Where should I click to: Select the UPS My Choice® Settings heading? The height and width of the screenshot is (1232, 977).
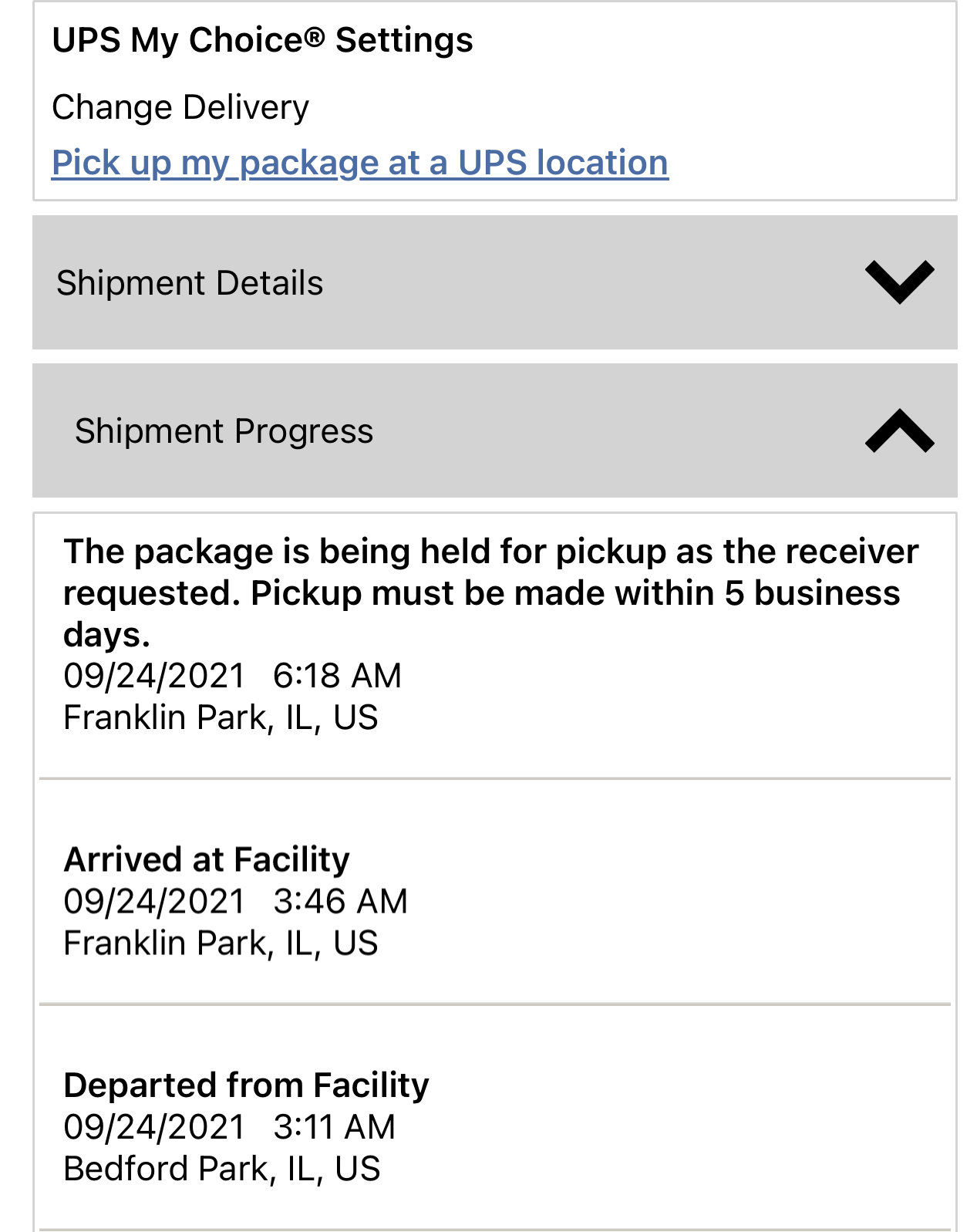tap(262, 40)
